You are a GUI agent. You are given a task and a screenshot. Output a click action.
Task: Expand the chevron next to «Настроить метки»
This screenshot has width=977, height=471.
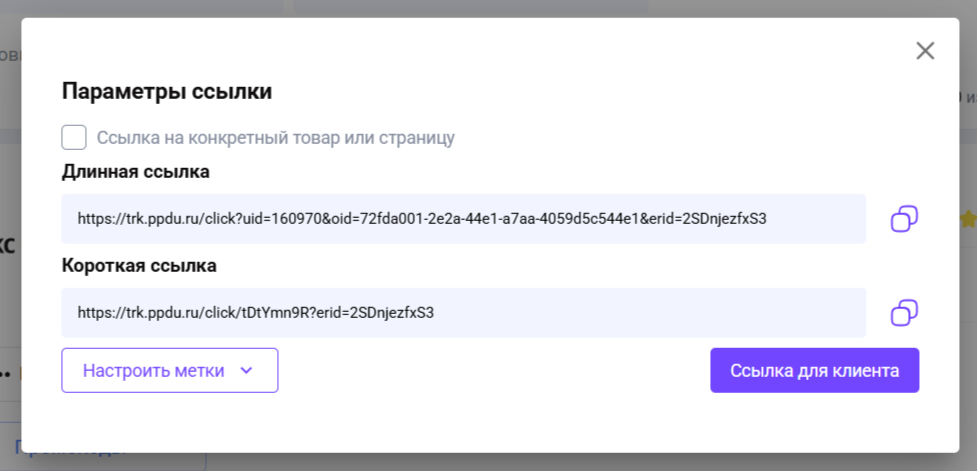247,370
